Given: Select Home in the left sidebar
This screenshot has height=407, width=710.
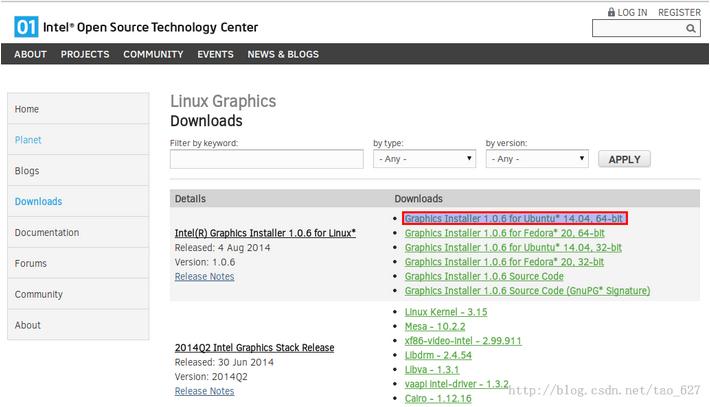Looking at the screenshot, I should pos(78,109).
